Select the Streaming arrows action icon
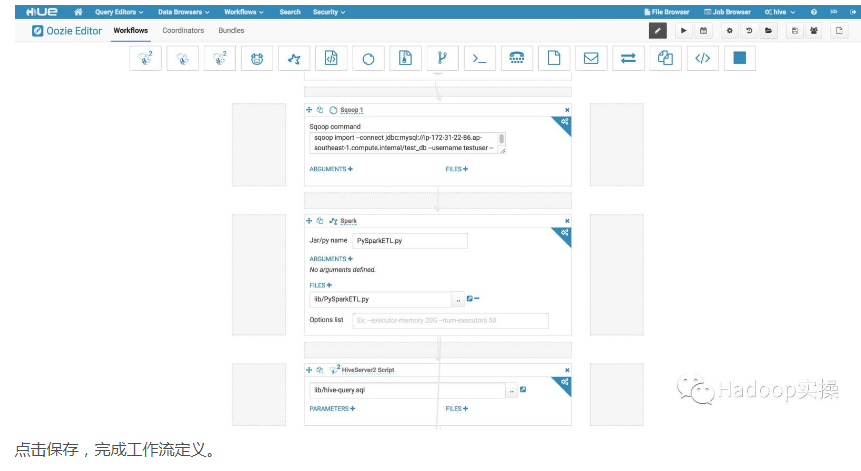This screenshot has width=861, height=471. pos(628,58)
